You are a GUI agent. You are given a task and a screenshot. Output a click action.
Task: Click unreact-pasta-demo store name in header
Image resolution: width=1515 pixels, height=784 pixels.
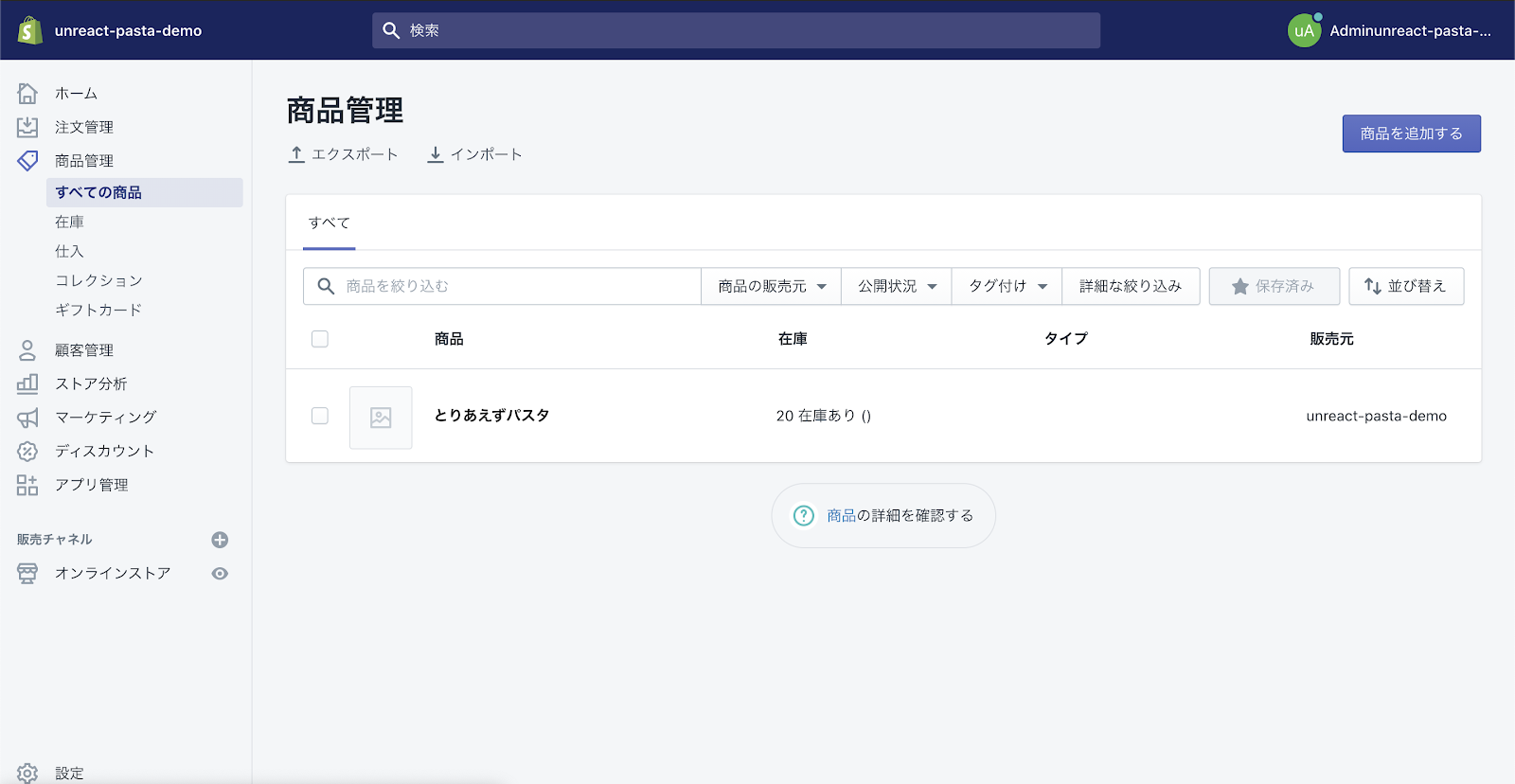click(x=128, y=30)
